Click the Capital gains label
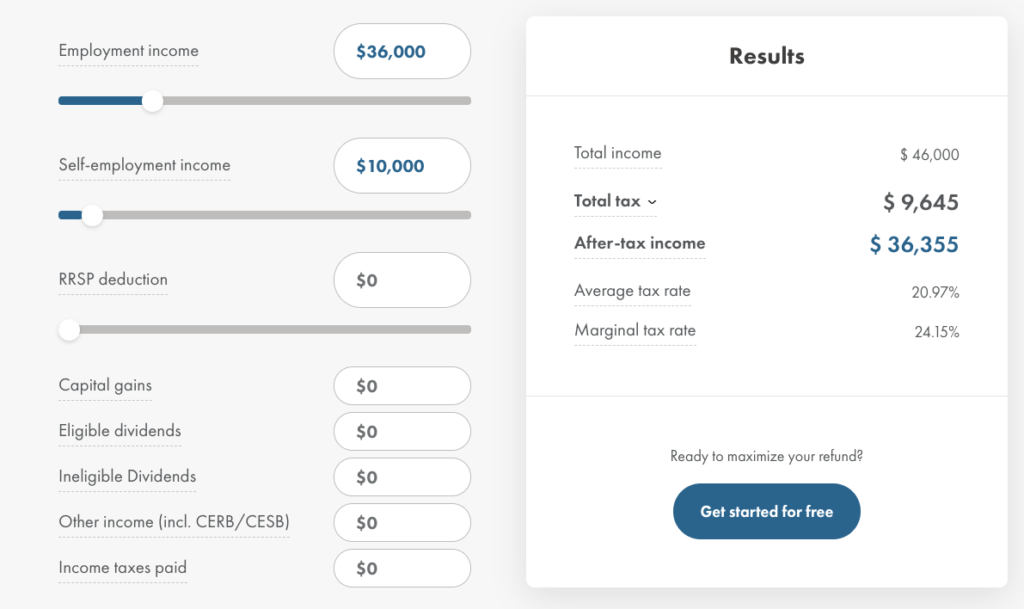Screen dimensions: 1024x609 (x=105, y=385)
